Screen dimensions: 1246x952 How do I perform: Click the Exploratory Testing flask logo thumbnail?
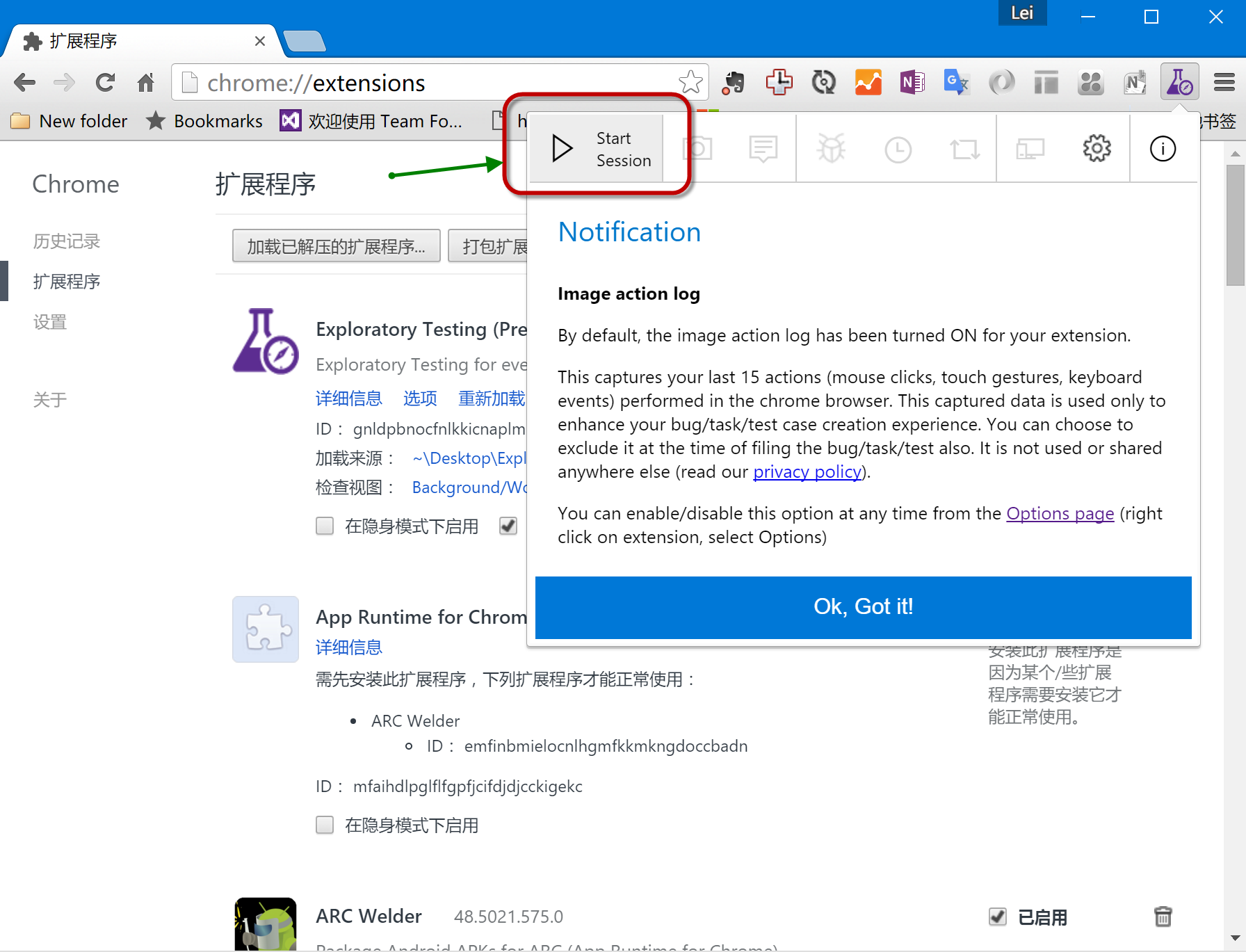(266, 341)
